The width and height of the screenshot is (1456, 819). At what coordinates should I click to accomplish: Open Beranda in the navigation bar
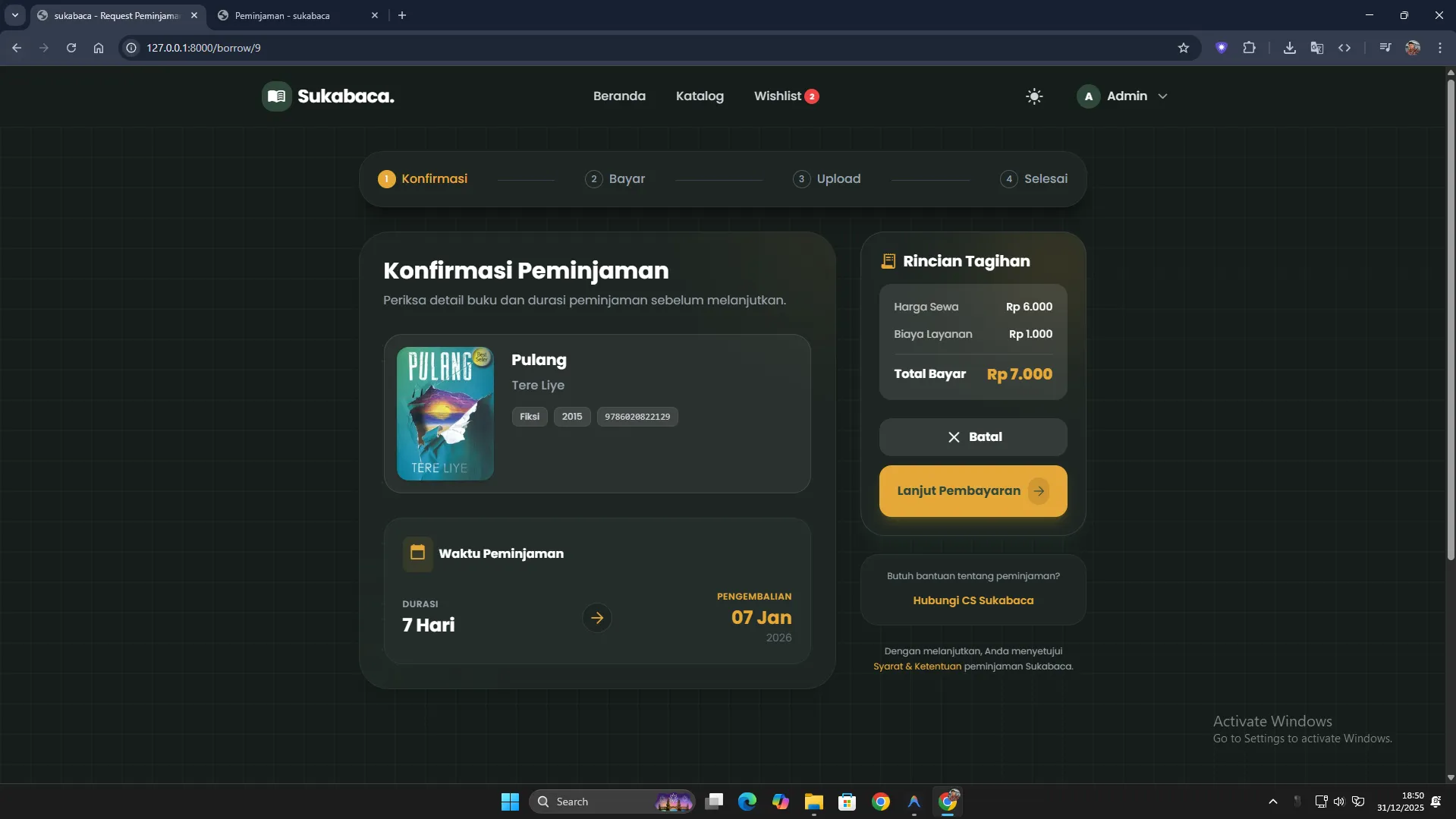coord(619,96)
